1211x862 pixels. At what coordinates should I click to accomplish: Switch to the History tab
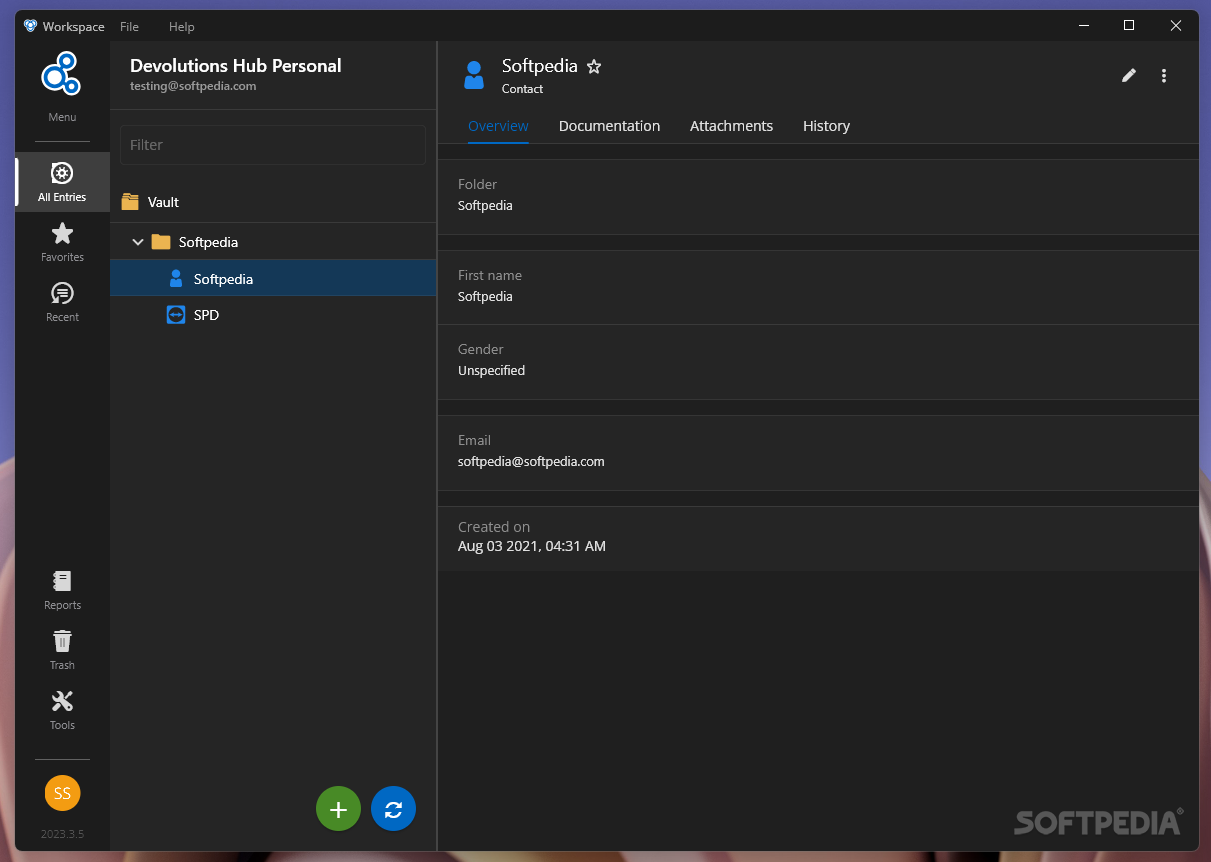(x=826, y=126)
